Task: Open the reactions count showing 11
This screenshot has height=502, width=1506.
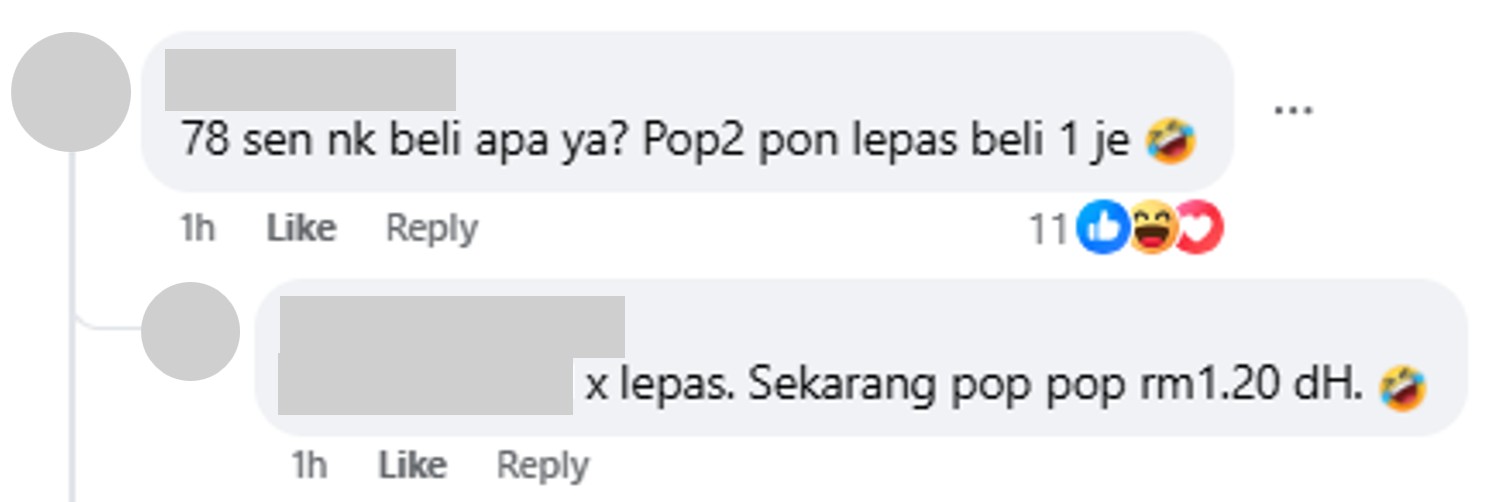Action: point(1049,231)
